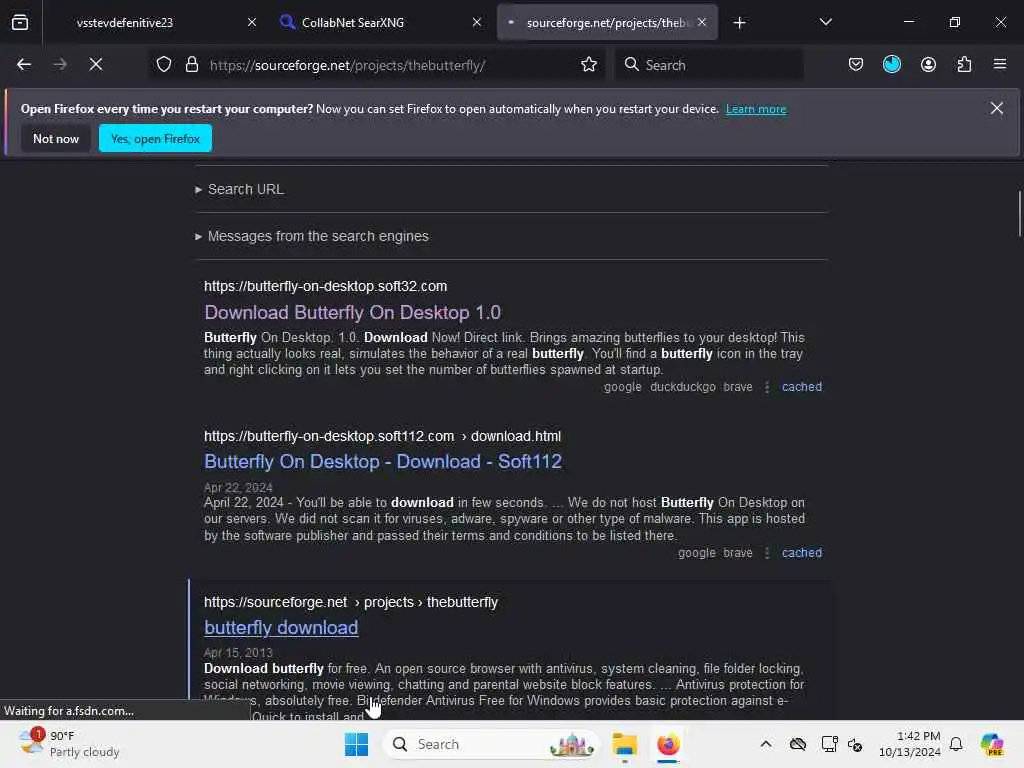The width and height of the screenshot is (1024, 768).
Task: Open cached link for soft32 result
Action: coord(801,387)
